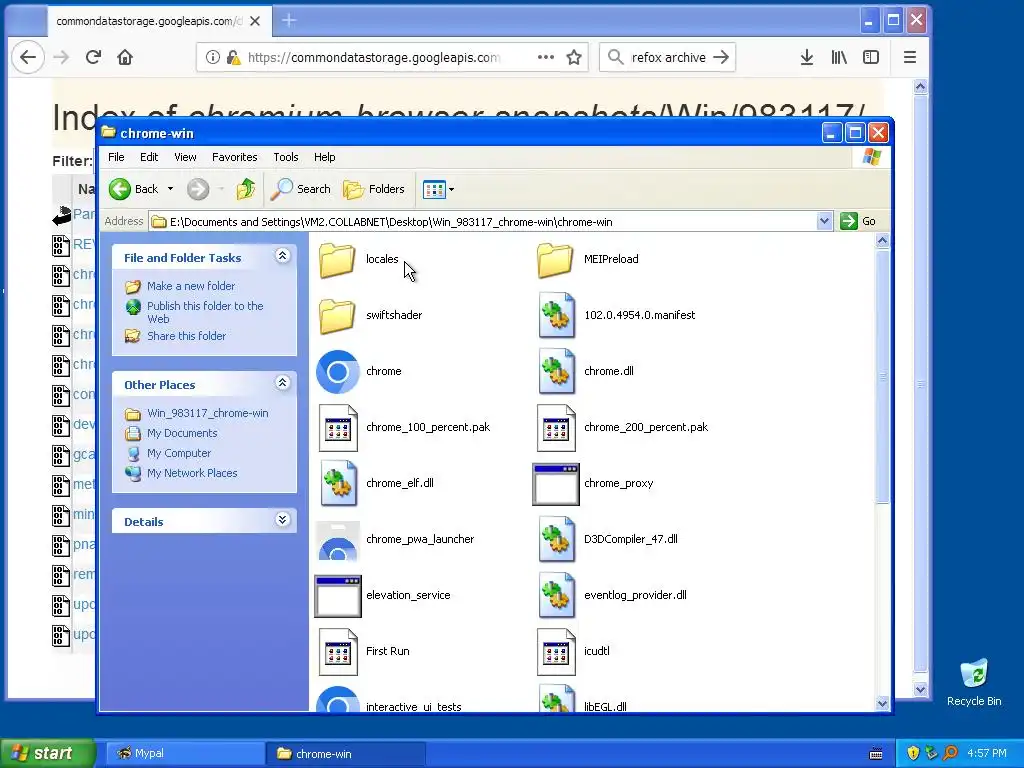The width and height of the screenshot is (1024, 768).
Task: Click the chrome-win taskbar button
Action: click(345, 753)
